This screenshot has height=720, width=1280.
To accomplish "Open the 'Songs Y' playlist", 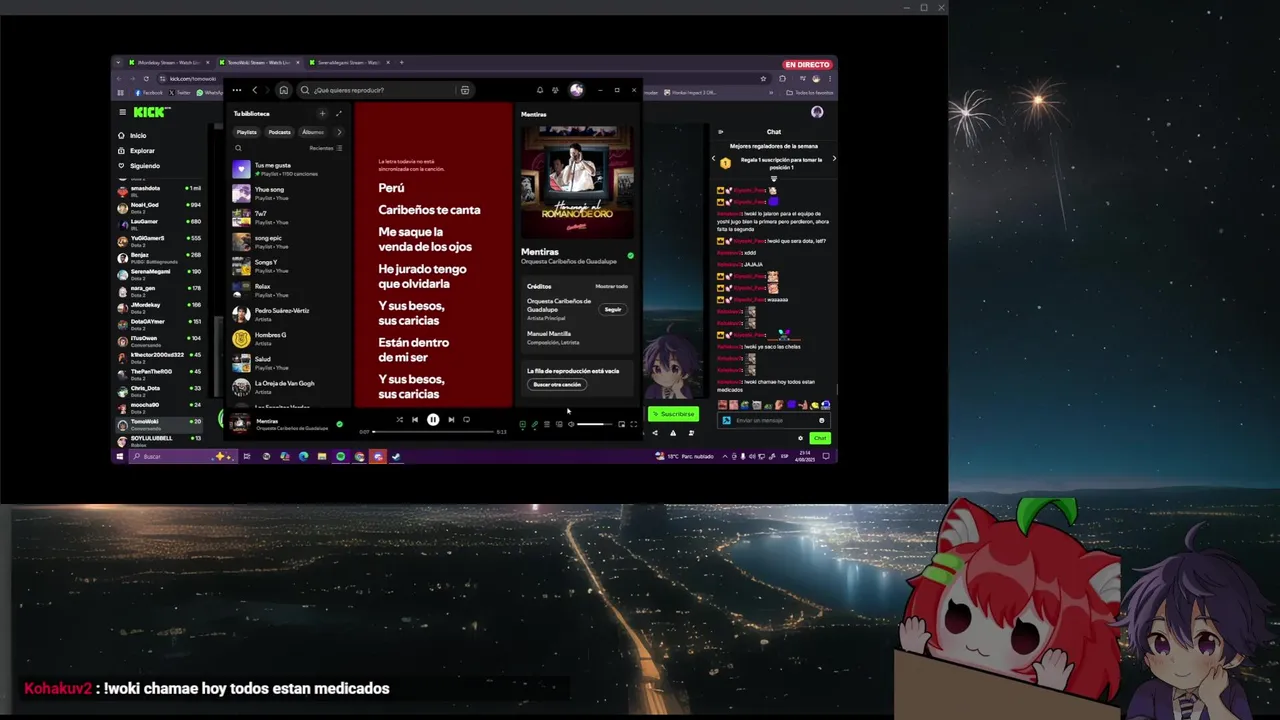I will [x=288, y=265].
